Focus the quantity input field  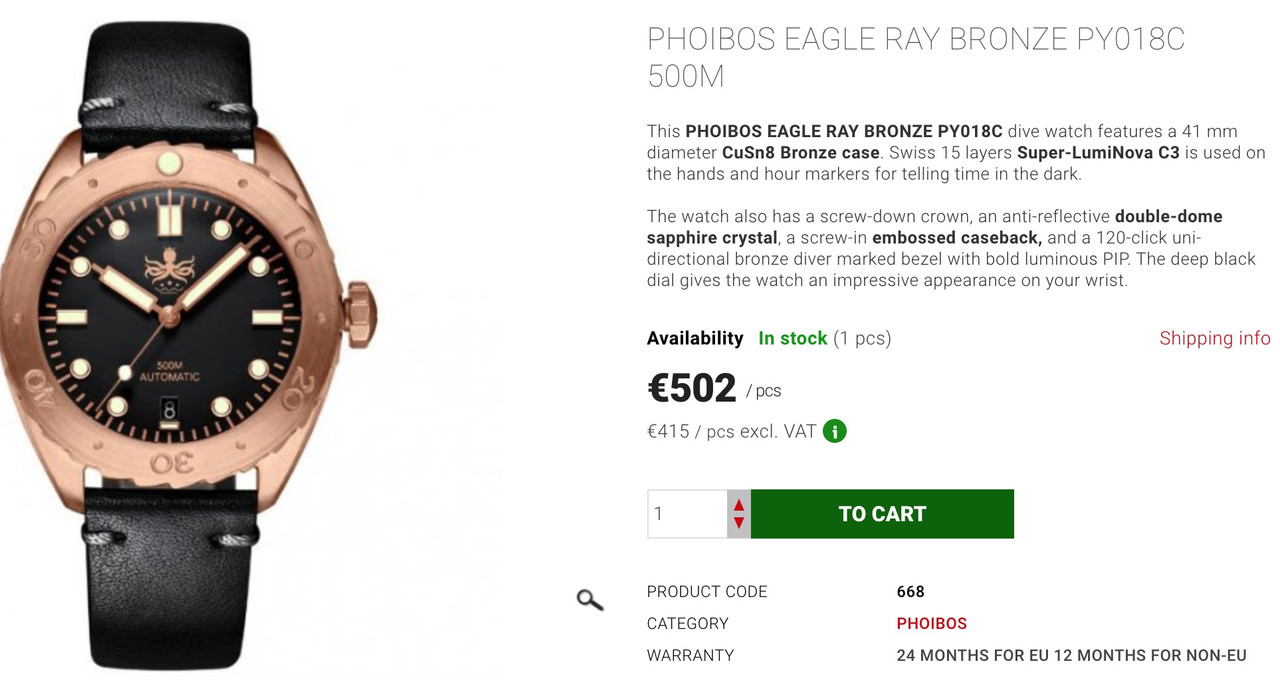pos(687,514)
